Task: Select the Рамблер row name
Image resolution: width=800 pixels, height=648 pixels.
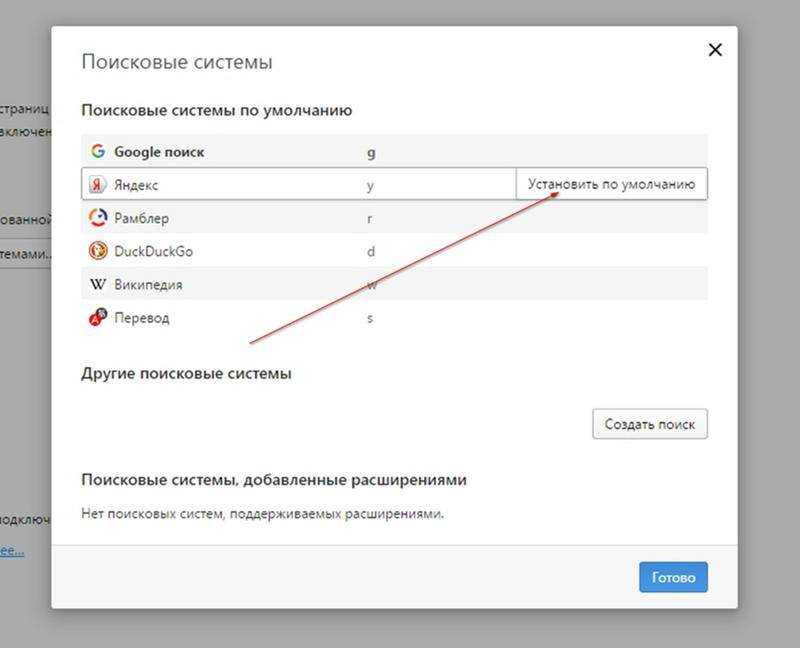Action: click(141, 218)
